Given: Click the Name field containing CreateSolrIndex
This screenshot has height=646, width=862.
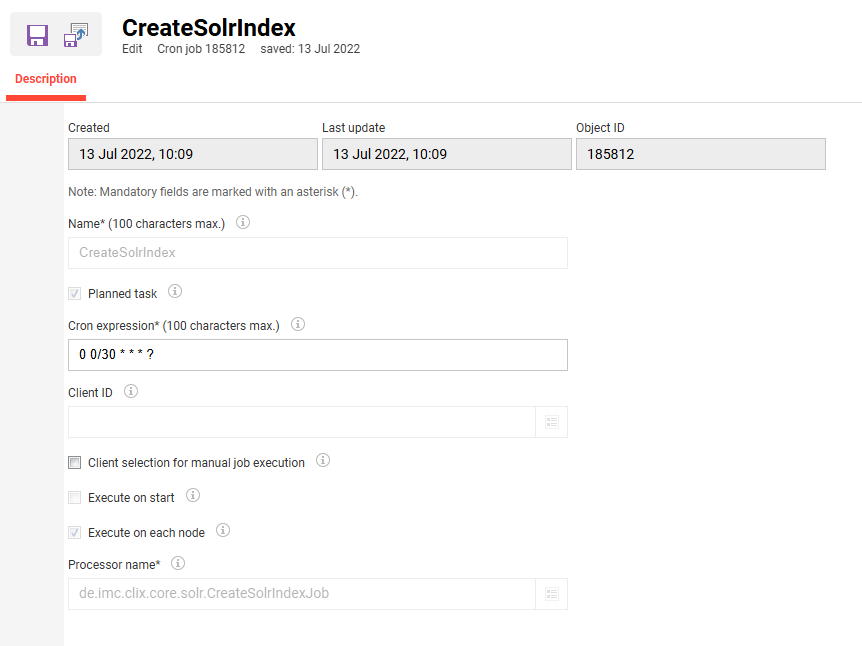Looking at the screenshot, I should click(x=318, y=253).
